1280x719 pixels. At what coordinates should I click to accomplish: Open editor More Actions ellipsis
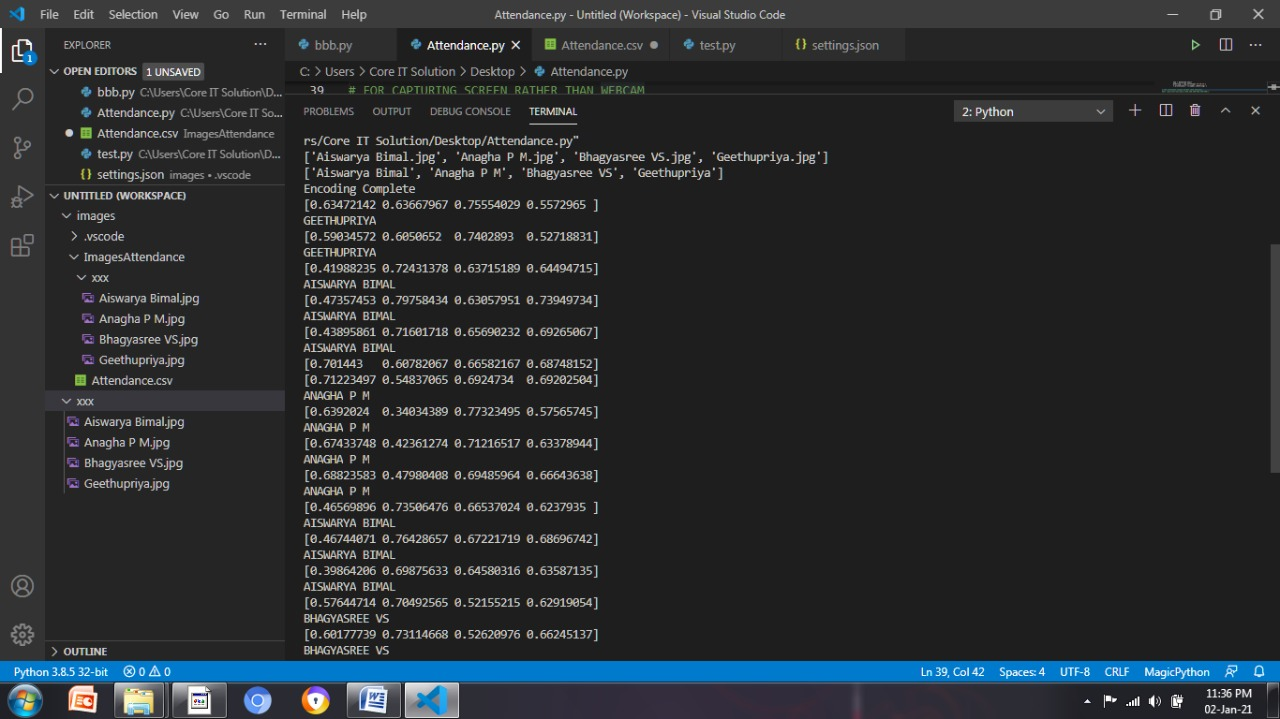(1256, 45)
